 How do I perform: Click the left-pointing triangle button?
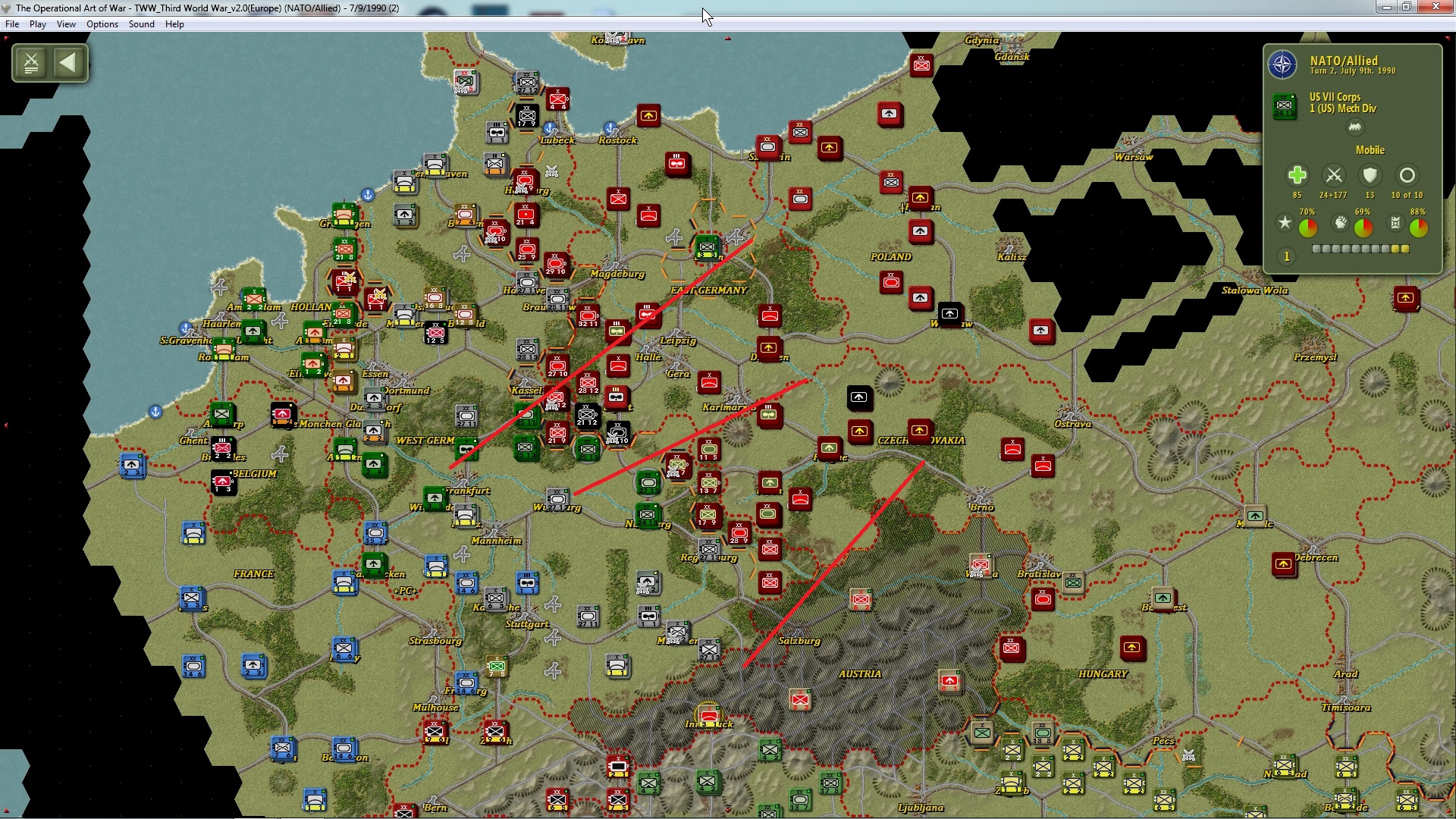pos(68,63)
